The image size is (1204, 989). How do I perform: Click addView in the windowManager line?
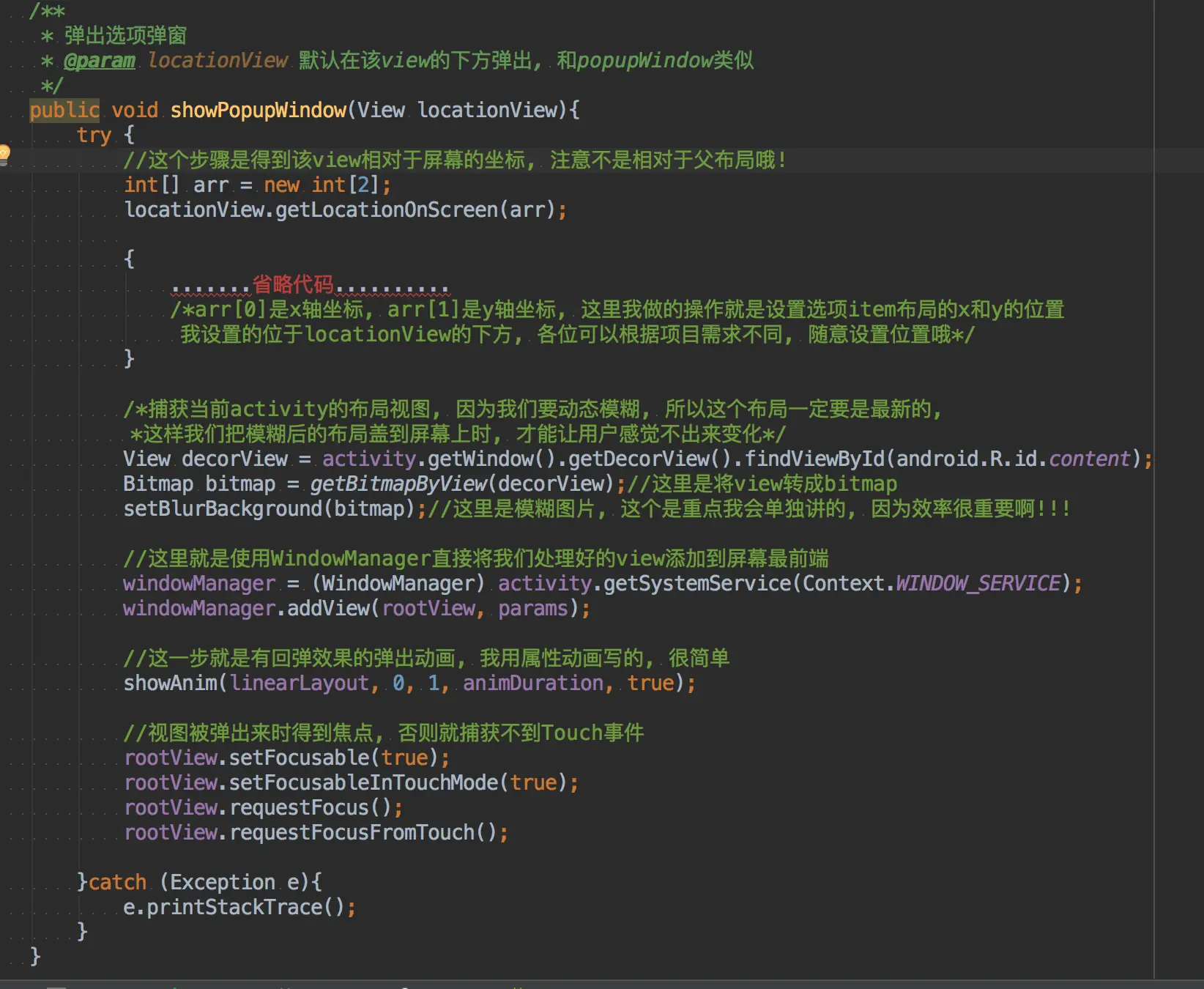tap(328, 609)
